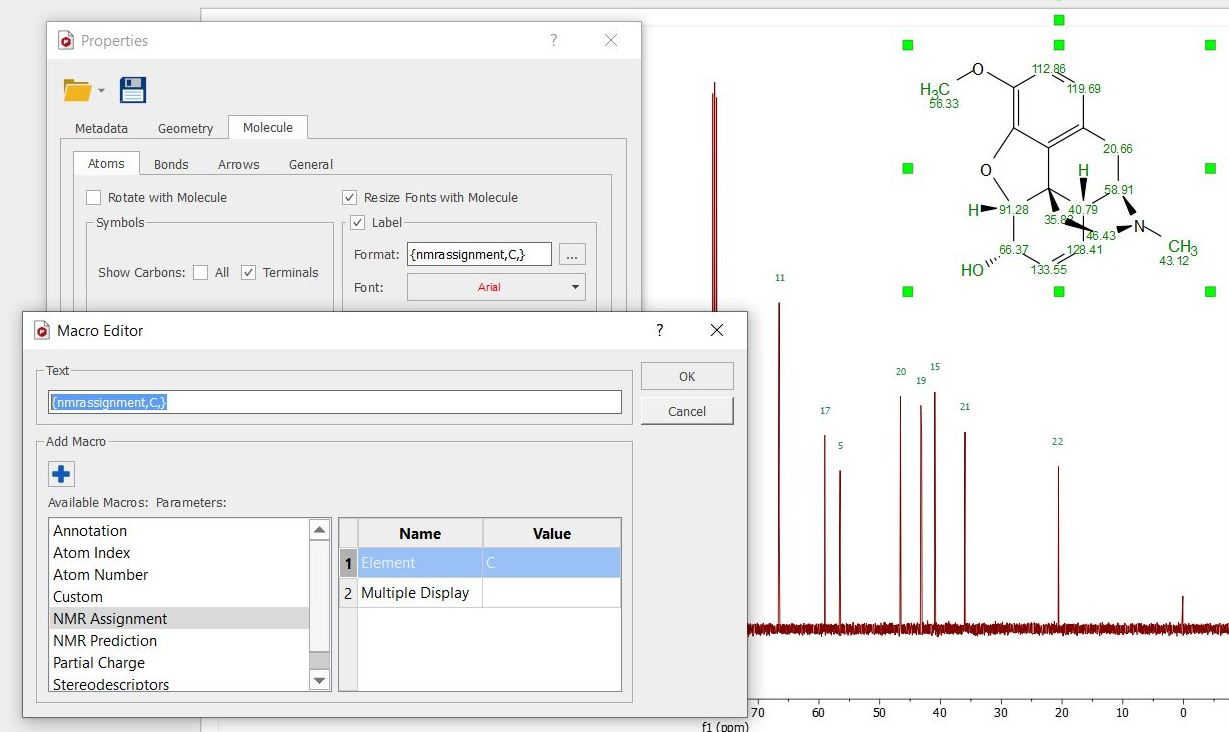
Task: Click the Value column header
Action: point(551,533)
